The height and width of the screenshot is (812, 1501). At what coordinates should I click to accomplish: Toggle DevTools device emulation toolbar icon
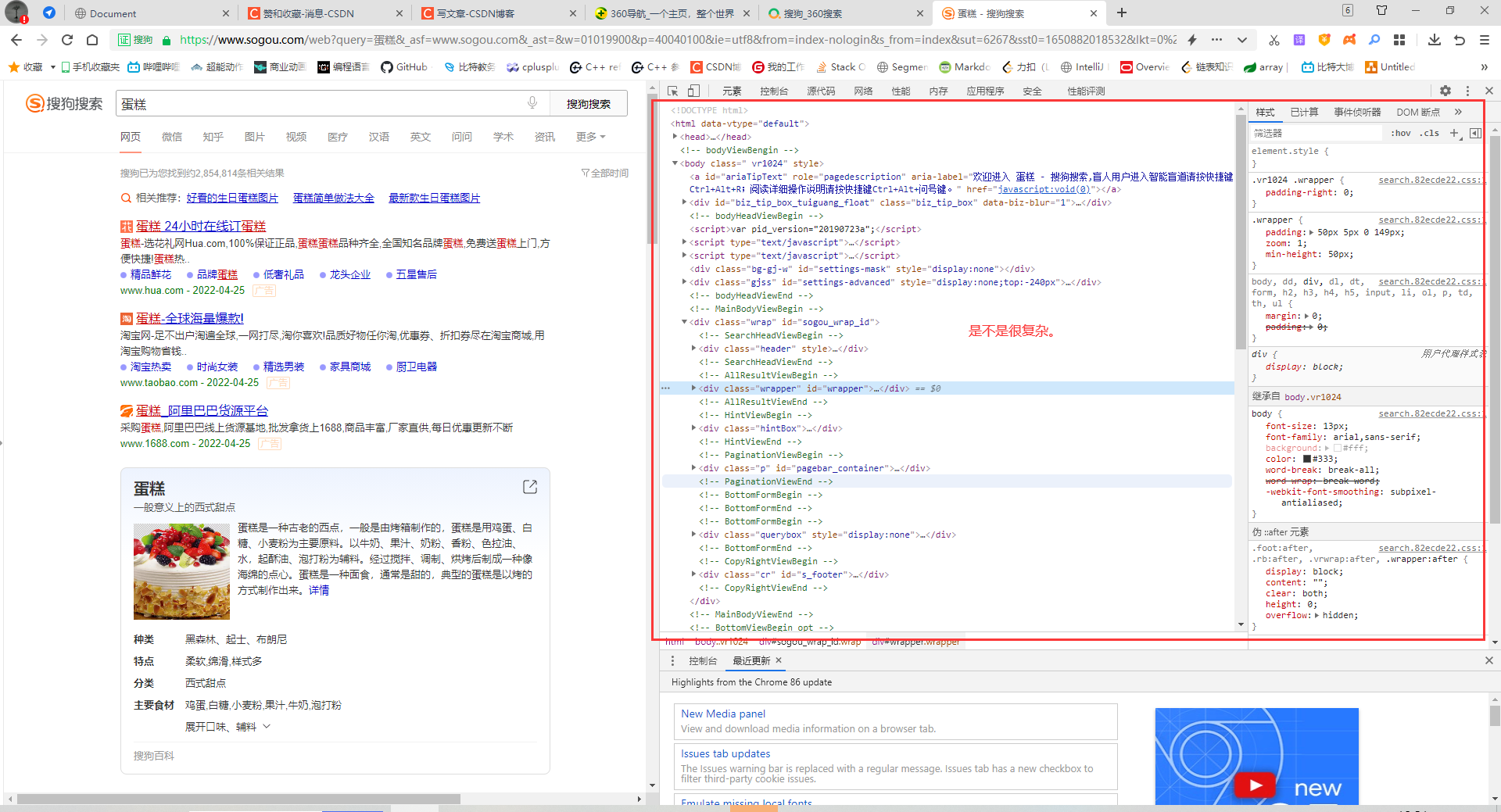693,91
